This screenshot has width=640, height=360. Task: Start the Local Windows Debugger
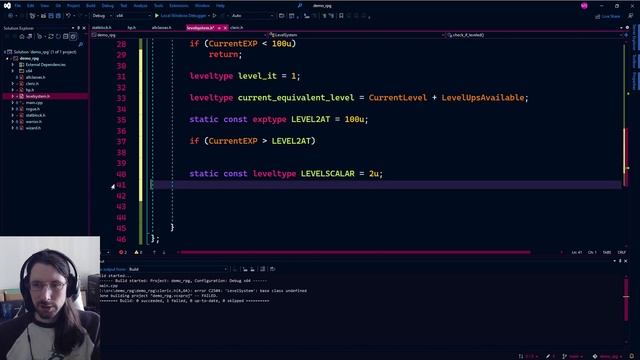181,16
